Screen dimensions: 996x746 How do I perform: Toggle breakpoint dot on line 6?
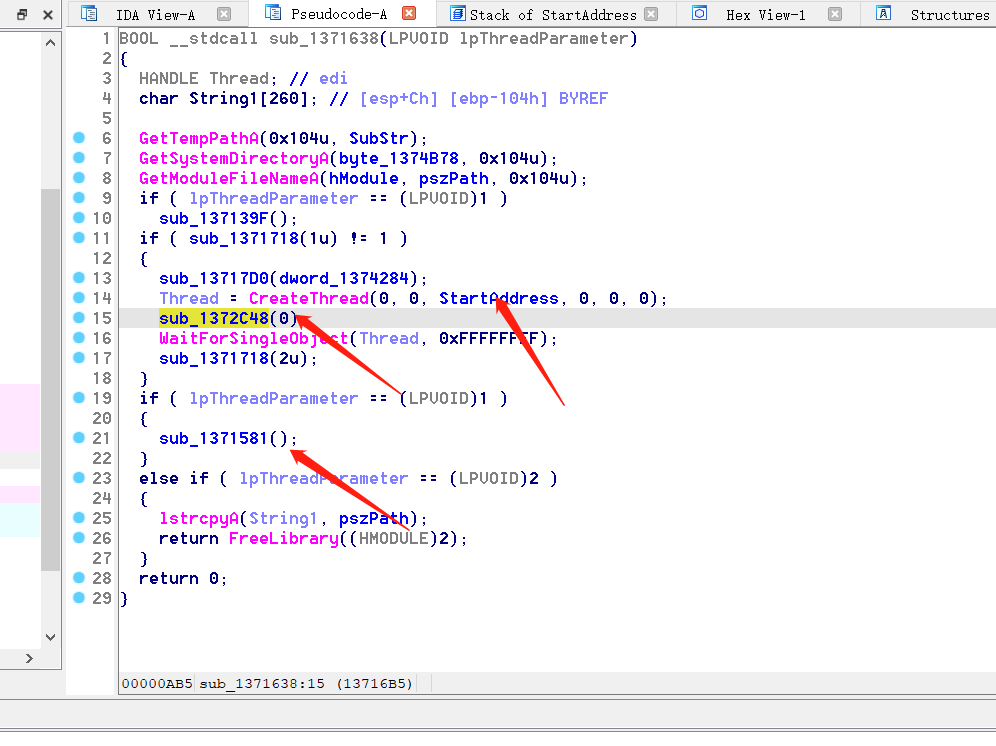(79, 137)
